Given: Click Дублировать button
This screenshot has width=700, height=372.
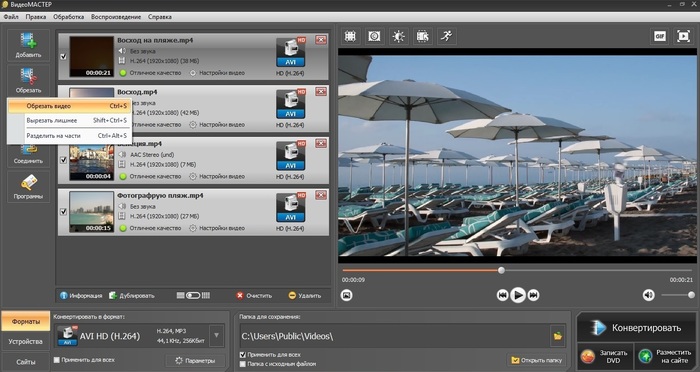Looking at the screenshot, I should [132, 296].
